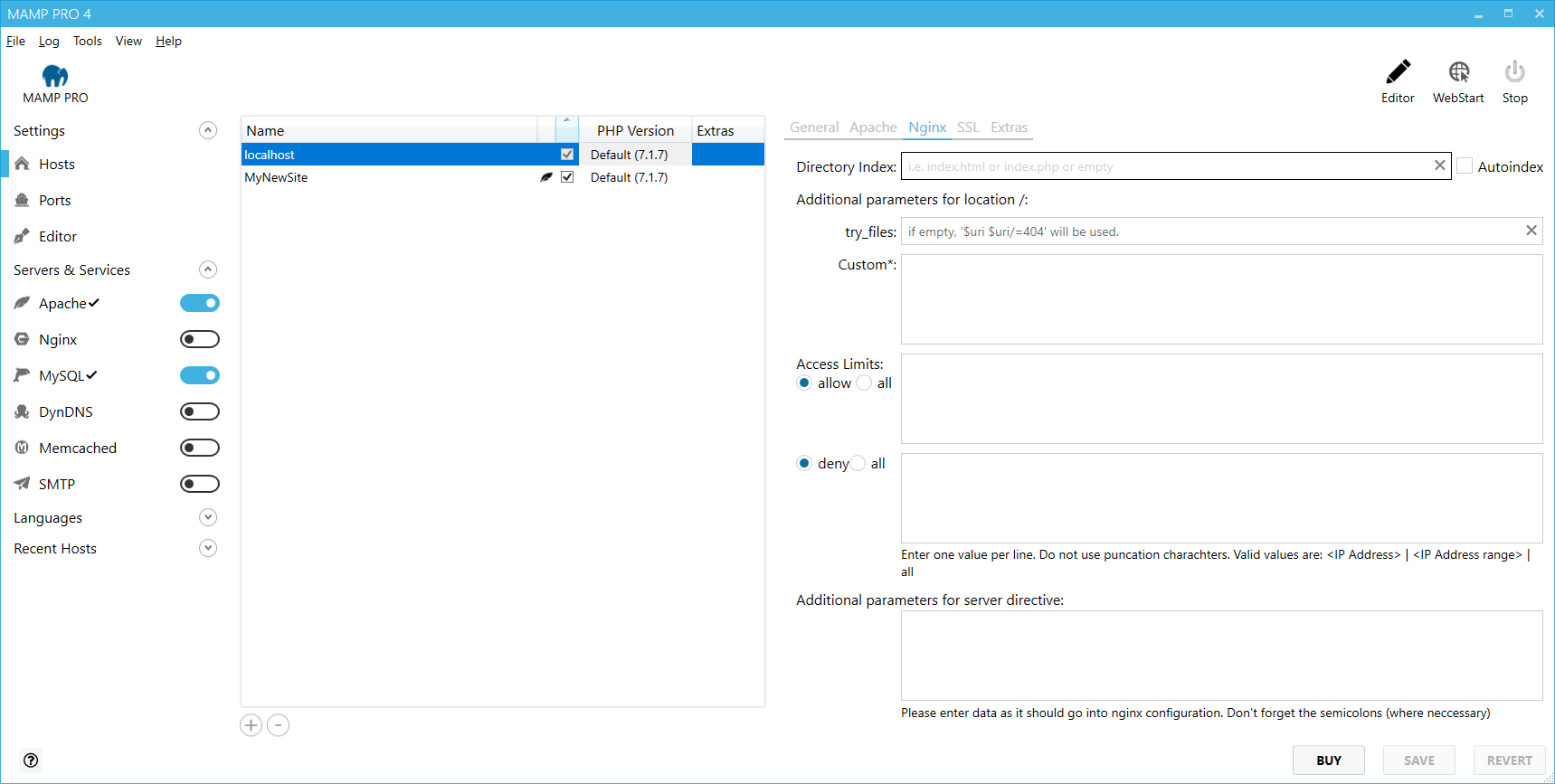Image resolution: width=1555 pixels, height=784 pixels.
Task: Switch to the Extras tab
Action: click(1009, 128)
